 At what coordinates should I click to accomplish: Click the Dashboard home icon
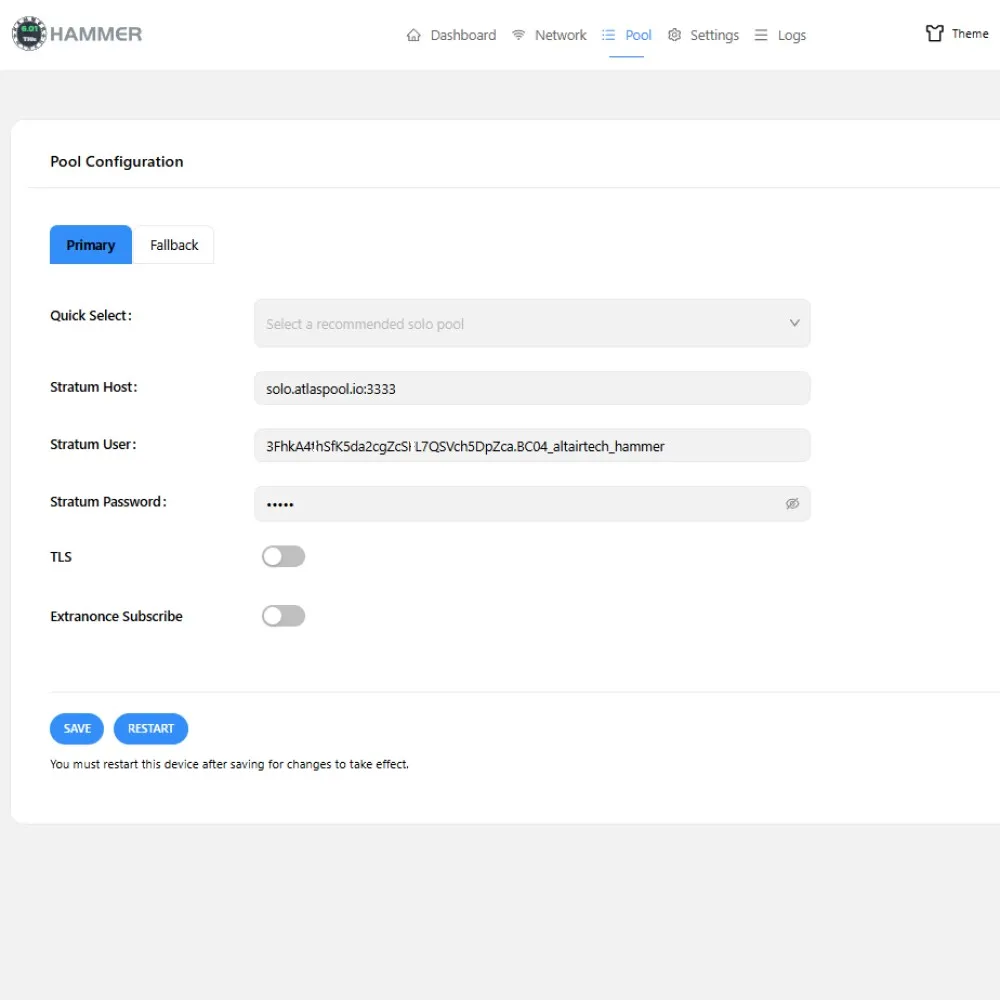click(x=413, y=35)
